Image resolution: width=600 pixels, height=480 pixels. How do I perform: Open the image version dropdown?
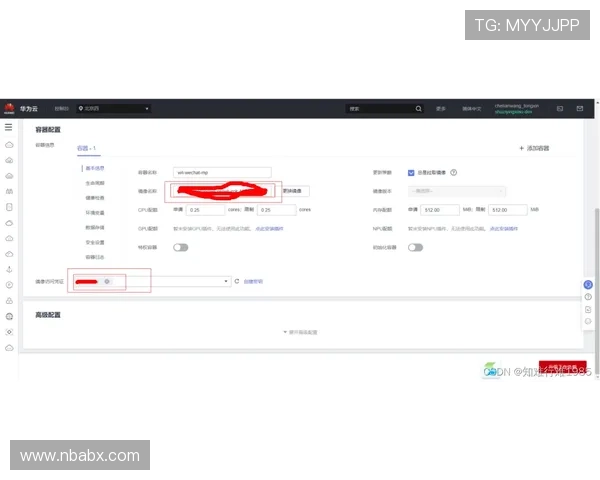pos(457,191)
